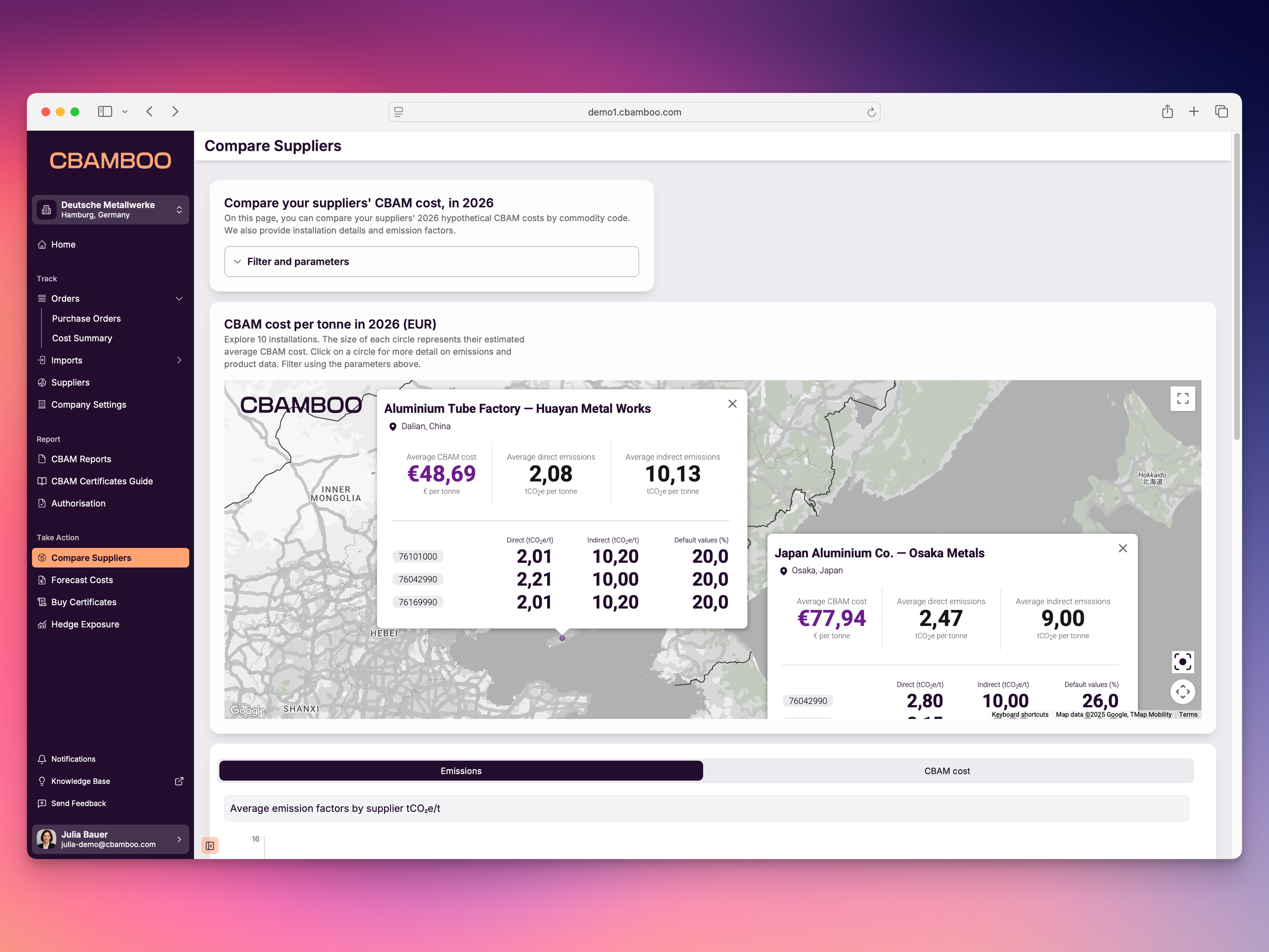Reload the page with the refresh icon

point(871,112)
